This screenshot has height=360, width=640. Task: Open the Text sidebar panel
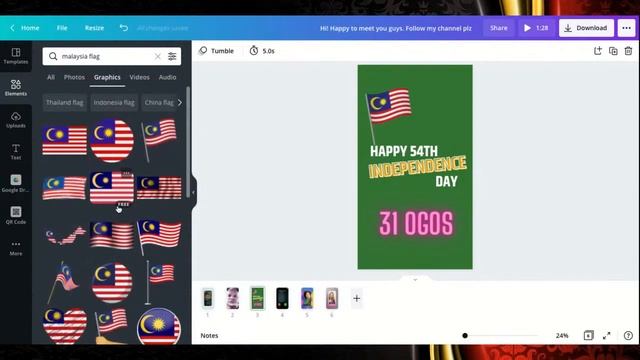(16, 152)
